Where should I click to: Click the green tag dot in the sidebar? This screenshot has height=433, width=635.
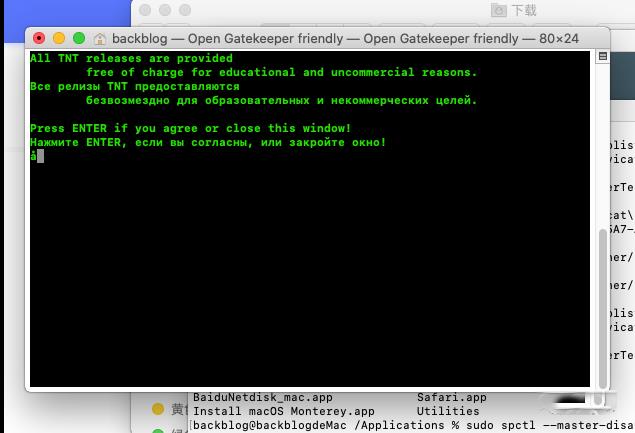[157, 430]
